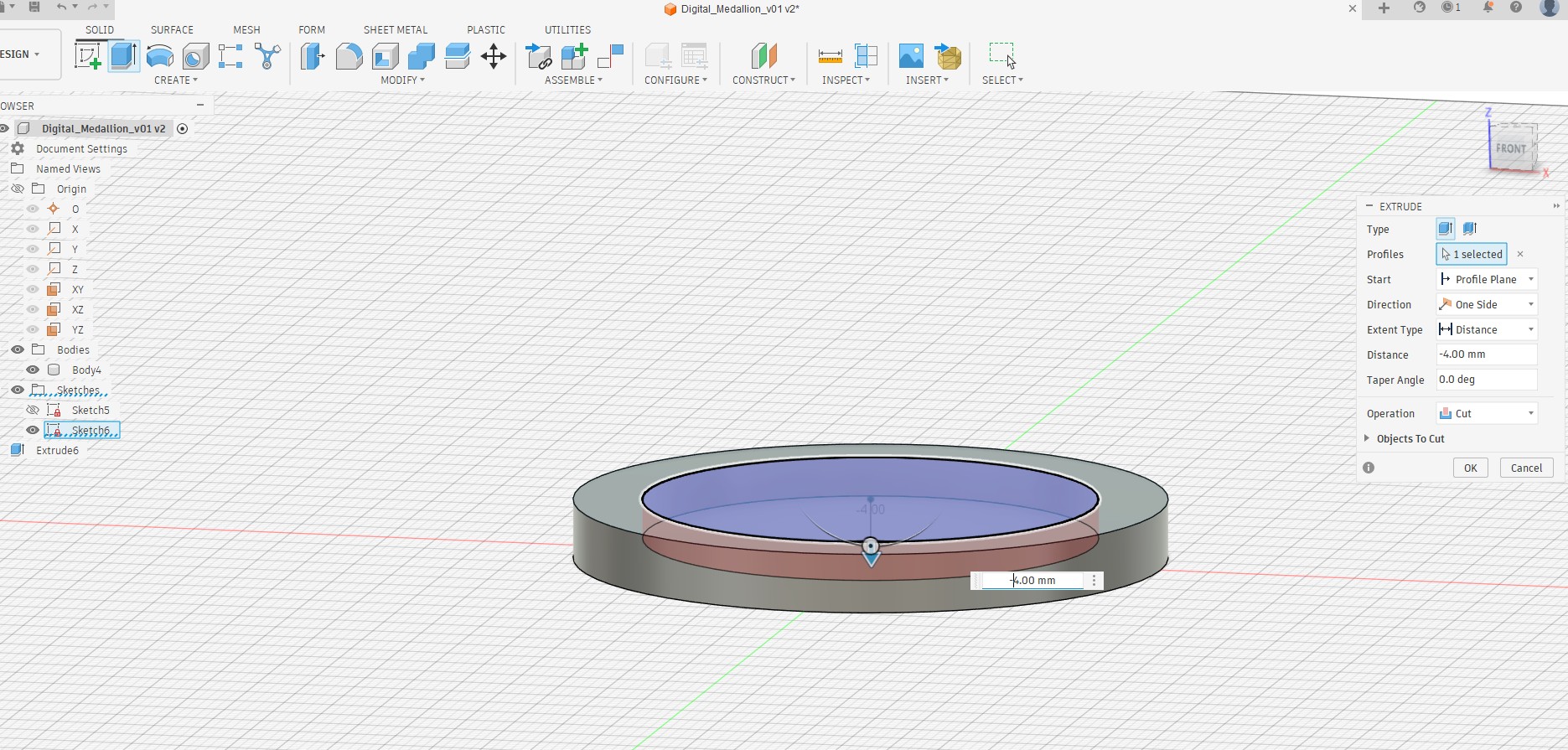The width and height of the screenshot is (1568, 750).
Task: Select the Revolve tool icon
Action: pos(159,56)
